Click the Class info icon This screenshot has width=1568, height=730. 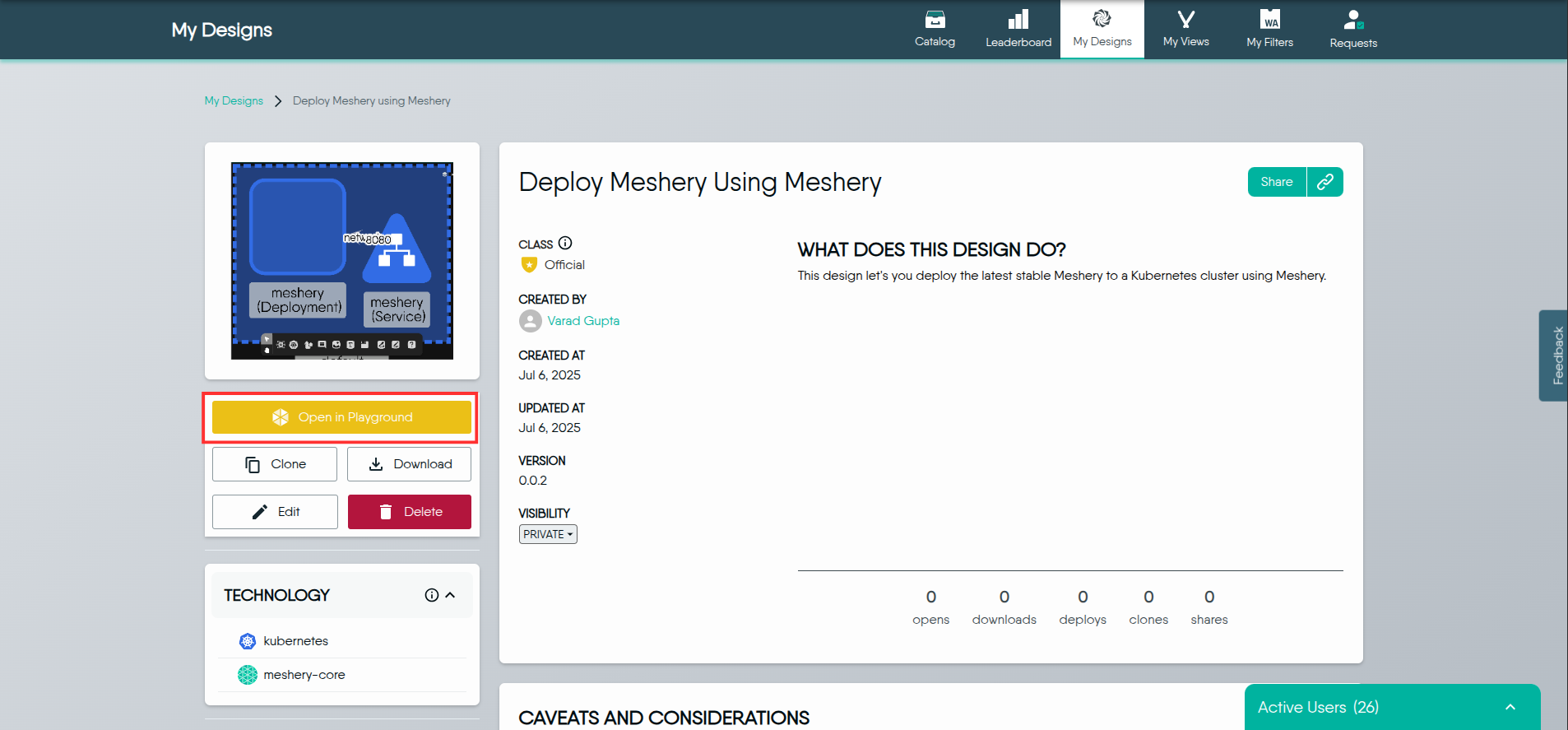point(565,244)
